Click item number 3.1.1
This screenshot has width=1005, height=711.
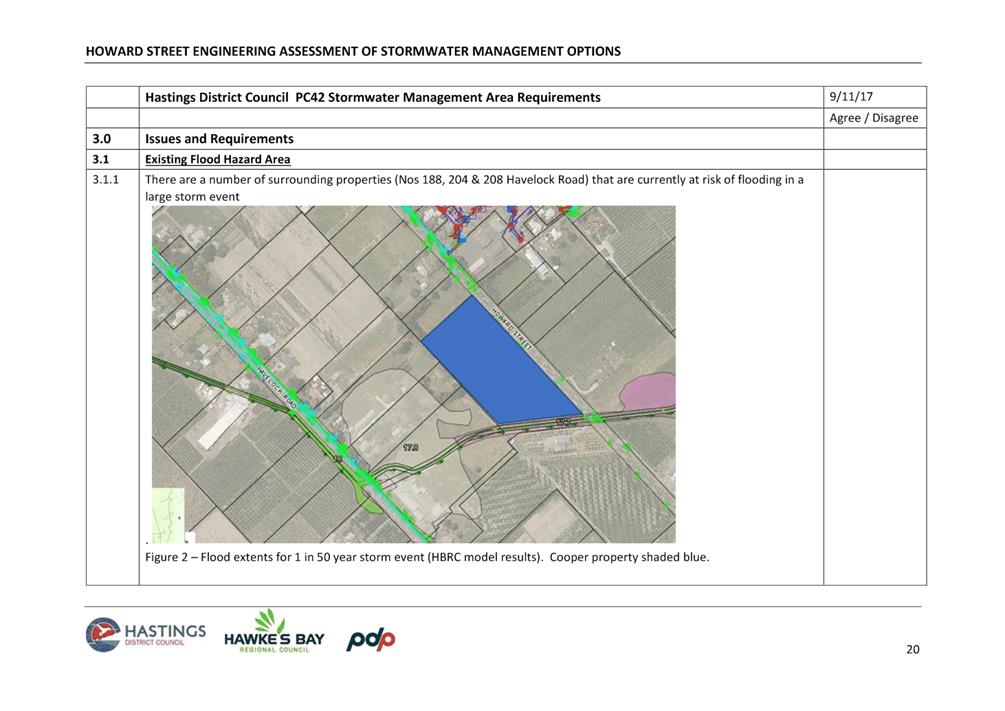[x=105, y=180]
